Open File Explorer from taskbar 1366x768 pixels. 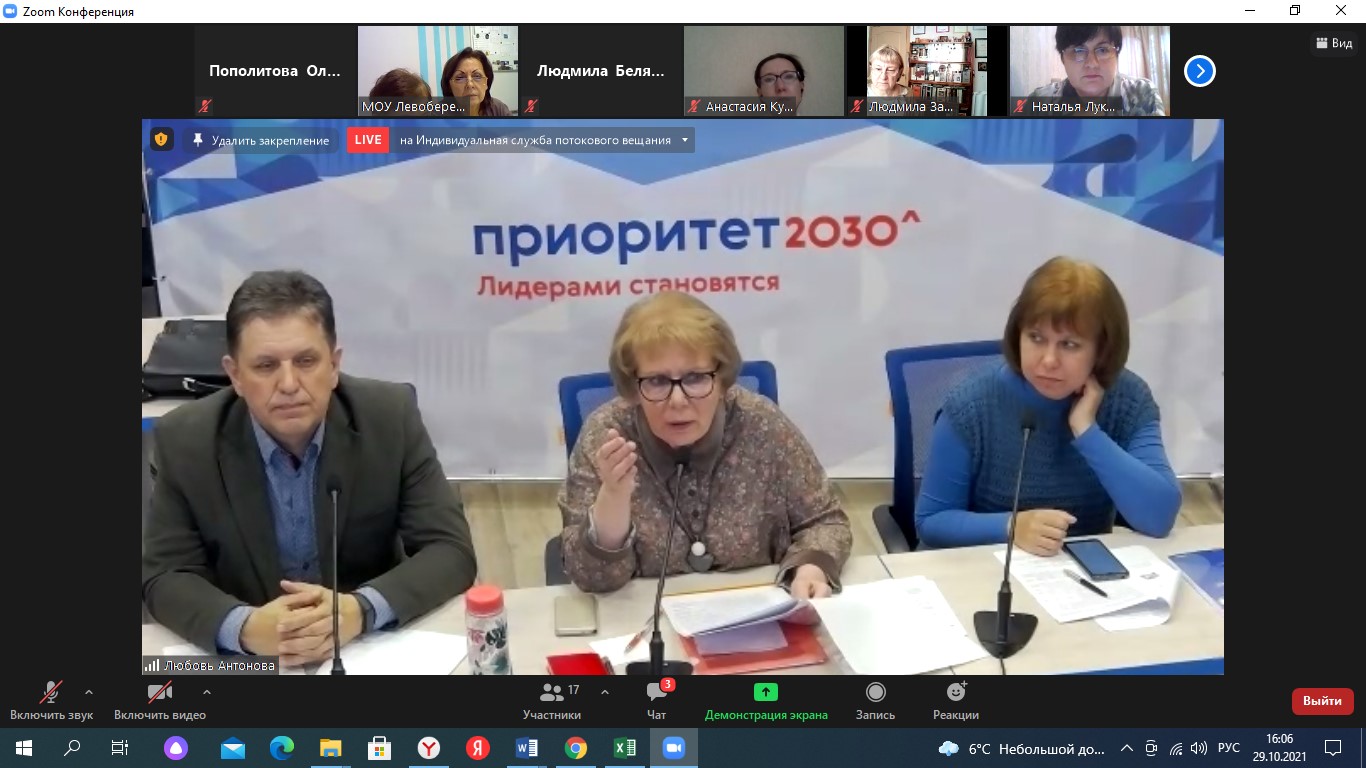(x=331, y=747)
